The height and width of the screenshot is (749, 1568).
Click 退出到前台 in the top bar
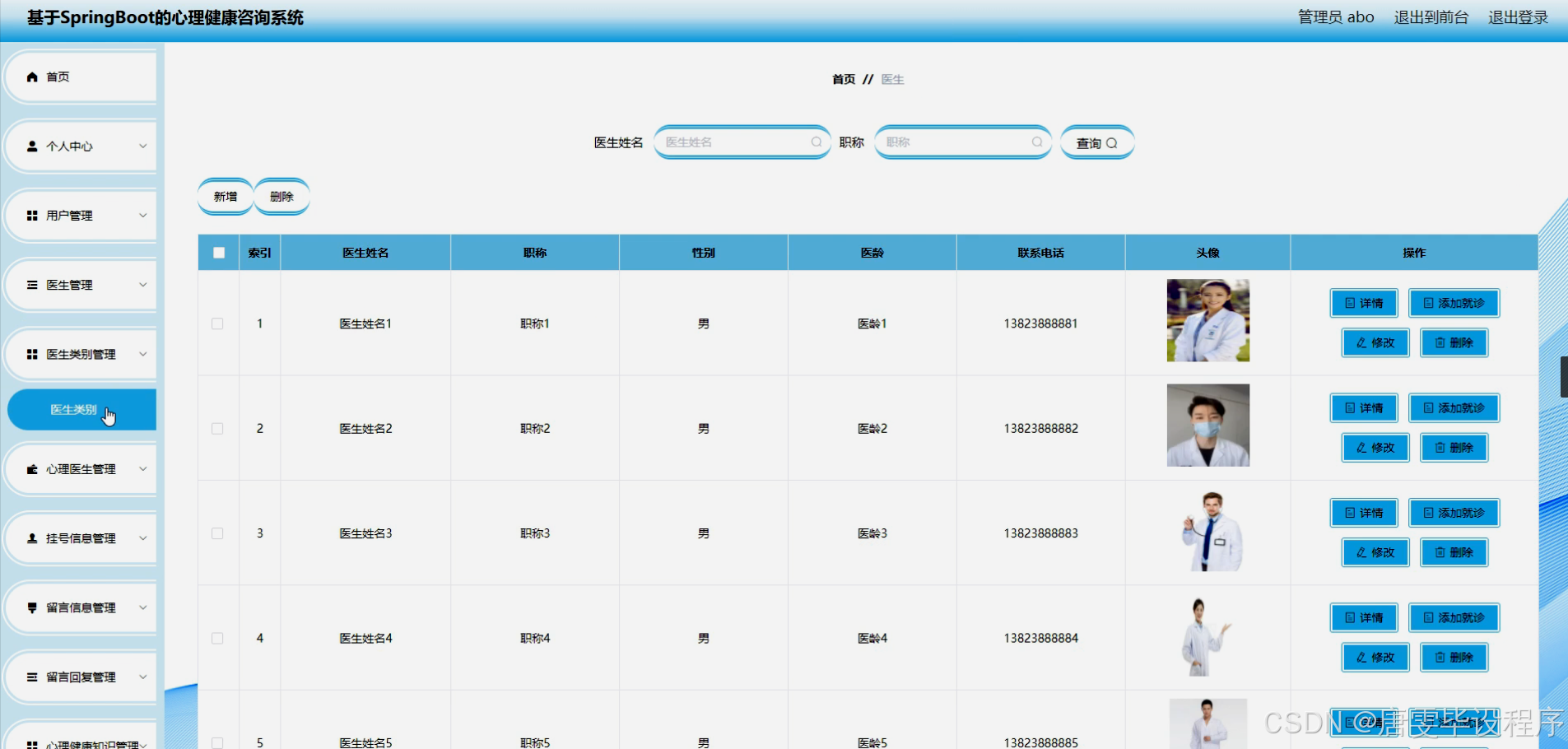pos(1431,17)
